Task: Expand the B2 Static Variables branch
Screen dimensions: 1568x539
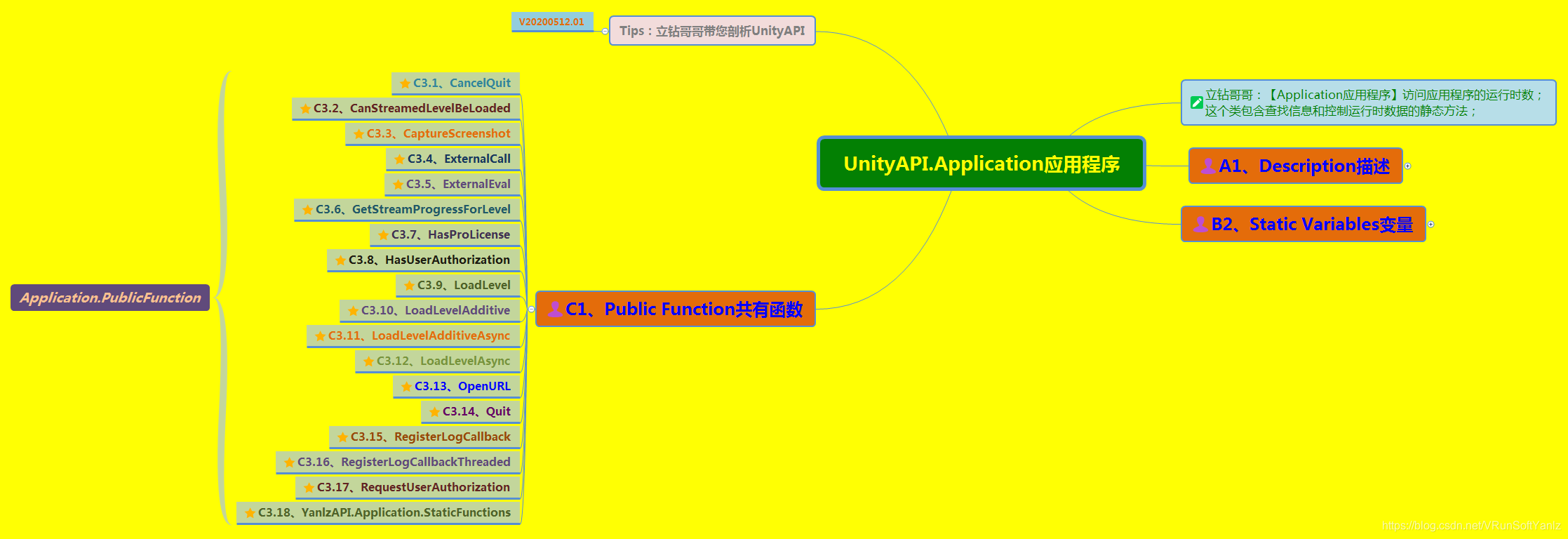Action: (1430, 225)
